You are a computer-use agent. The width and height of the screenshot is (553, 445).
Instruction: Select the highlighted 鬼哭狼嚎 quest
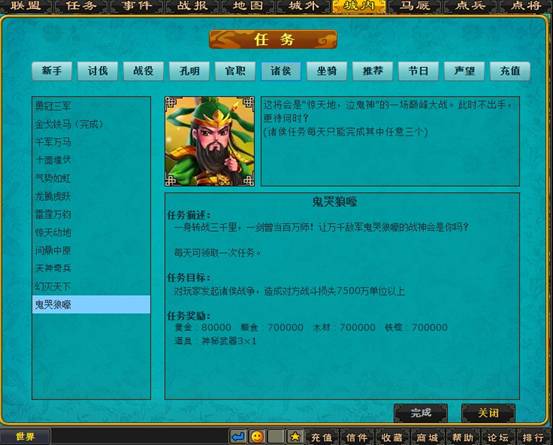[x=91, y=304]
